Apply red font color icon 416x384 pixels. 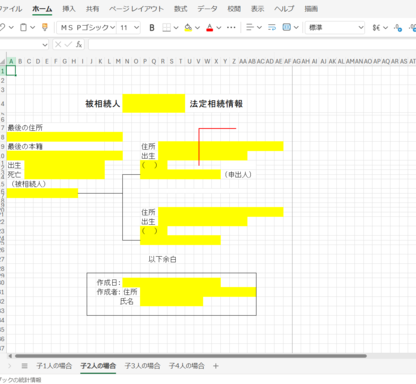[210, 28]
